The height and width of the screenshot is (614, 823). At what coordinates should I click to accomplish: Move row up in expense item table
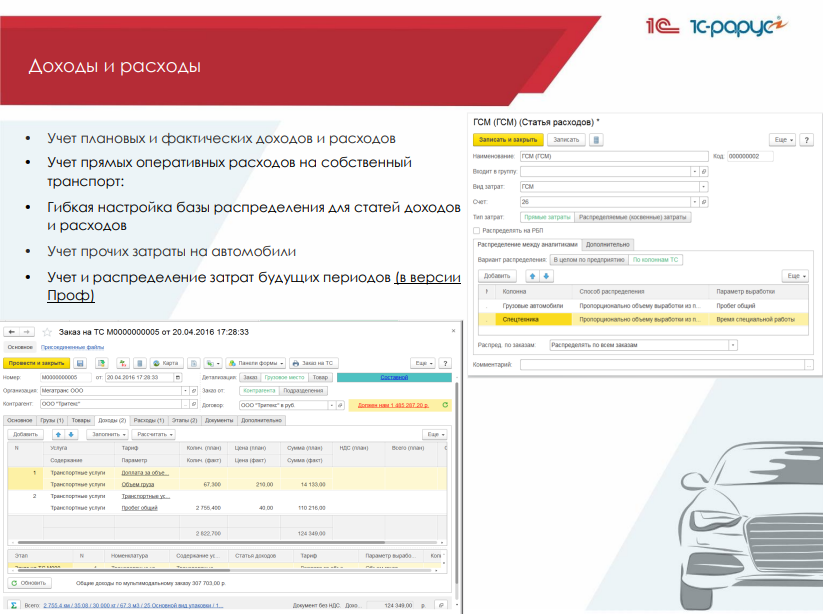click(x=533, y=275)
